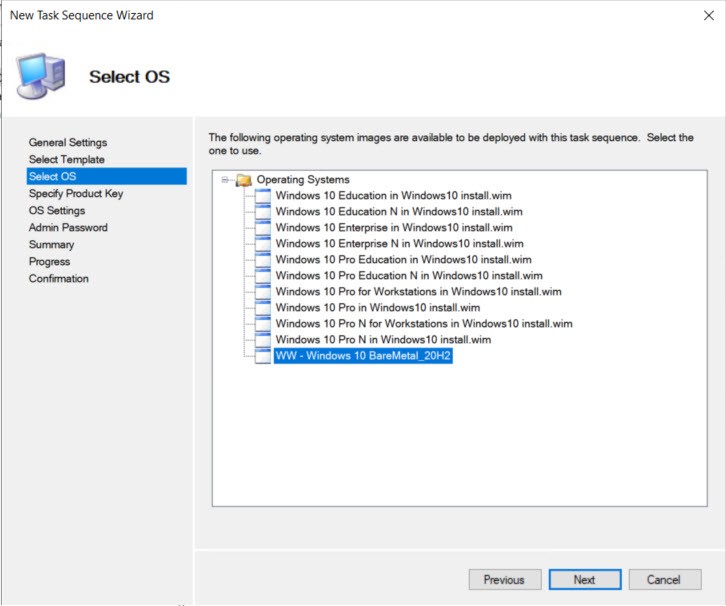Select Windows 10 Pro Education N entry
The height and width of the screenshot is (606, 726).
pyautogui.click(x=409, y=275)
